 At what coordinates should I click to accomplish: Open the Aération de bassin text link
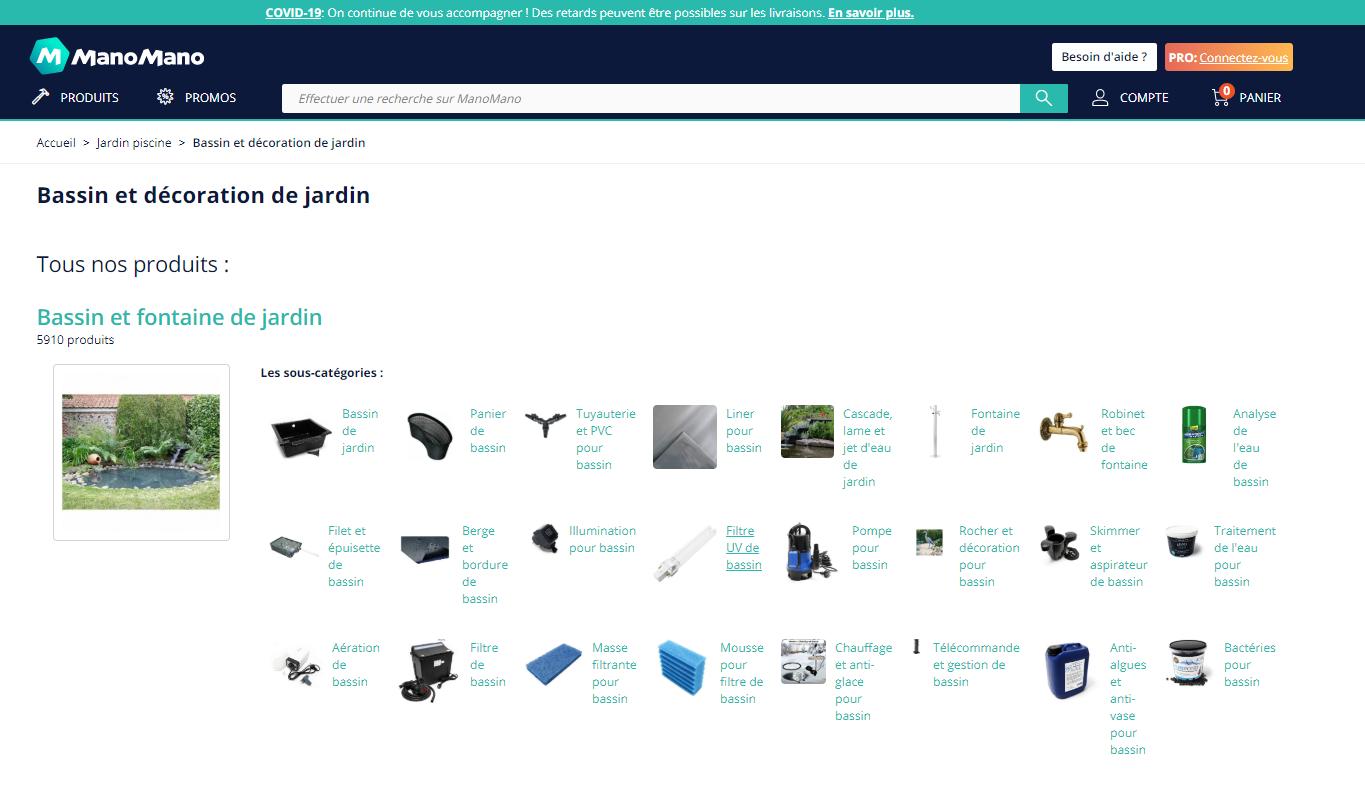click(355, 665)
